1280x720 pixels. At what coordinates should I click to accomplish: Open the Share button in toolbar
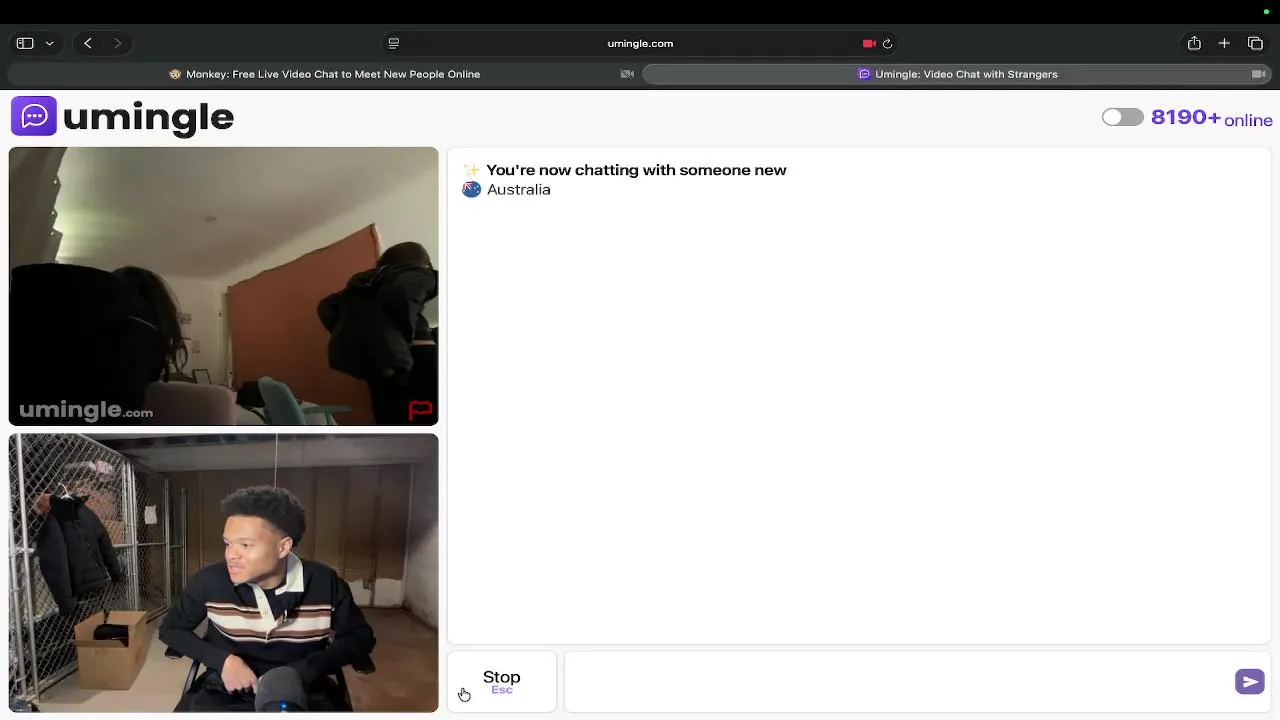[1194, 43]
